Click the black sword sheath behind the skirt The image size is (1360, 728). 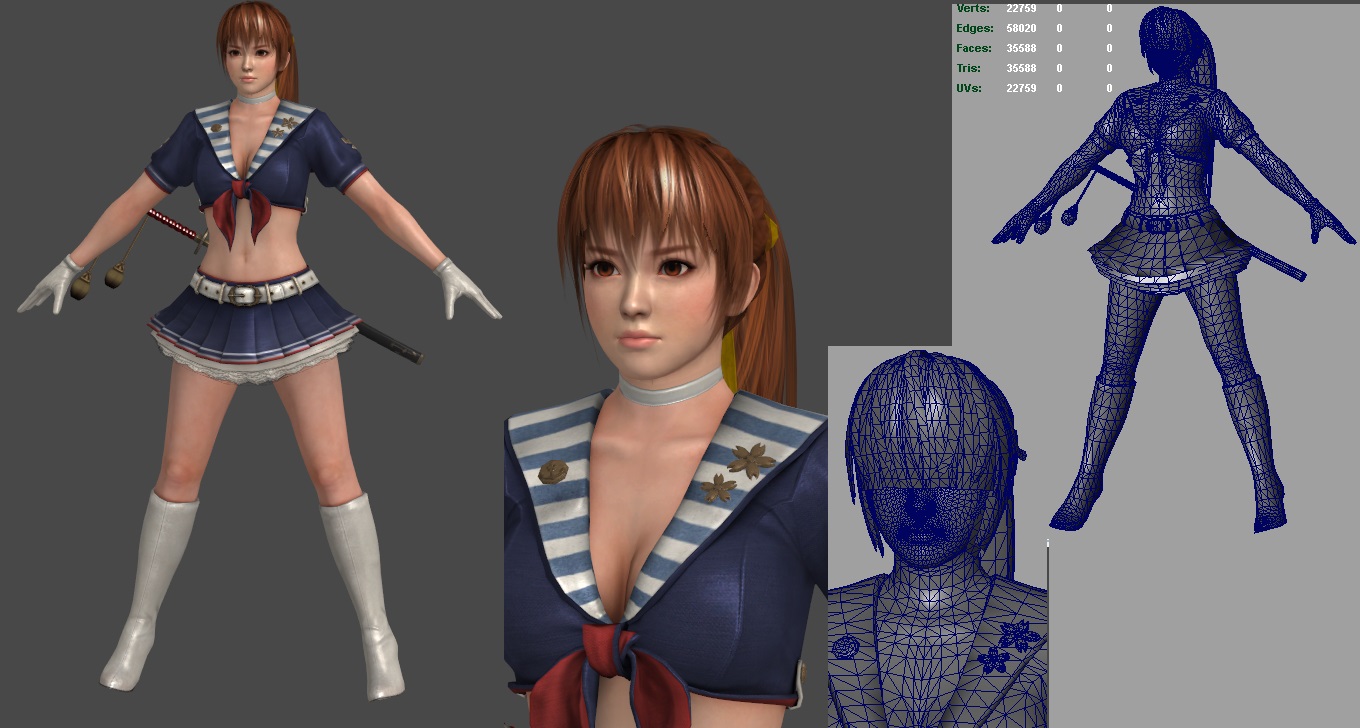tap(389, 342)
